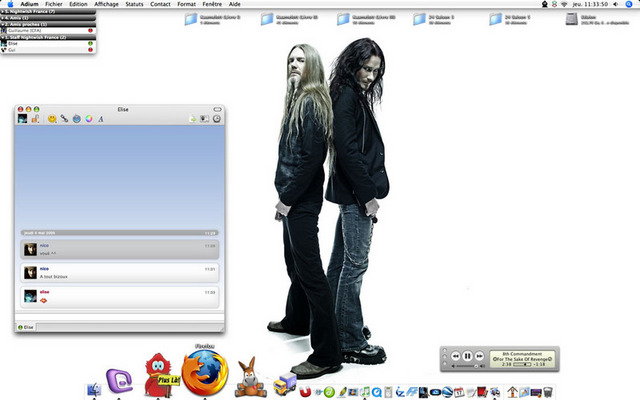Image resolution: width=640 pixels, height=400 pixels.
Task: Open the Affichage menu
Action: [x=106, y=4]
